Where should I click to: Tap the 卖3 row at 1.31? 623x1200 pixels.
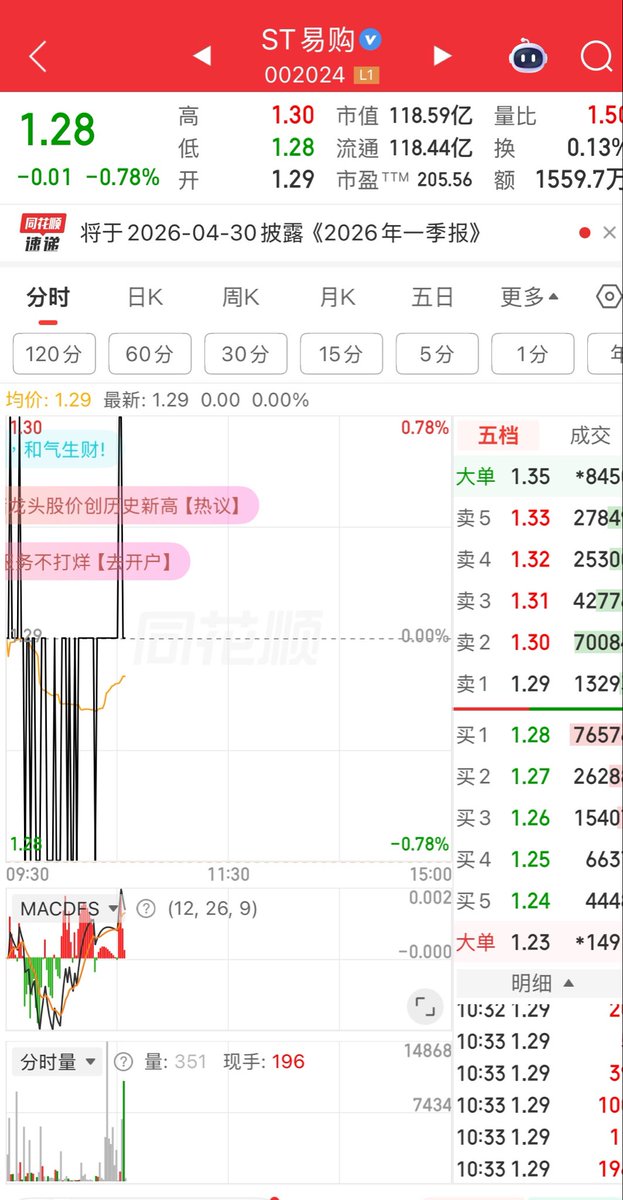pyautogui.click(x=540, y=601)
